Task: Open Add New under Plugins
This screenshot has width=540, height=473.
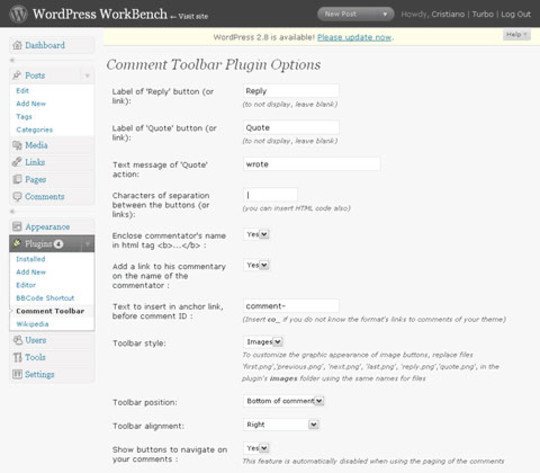Action: 31,272
